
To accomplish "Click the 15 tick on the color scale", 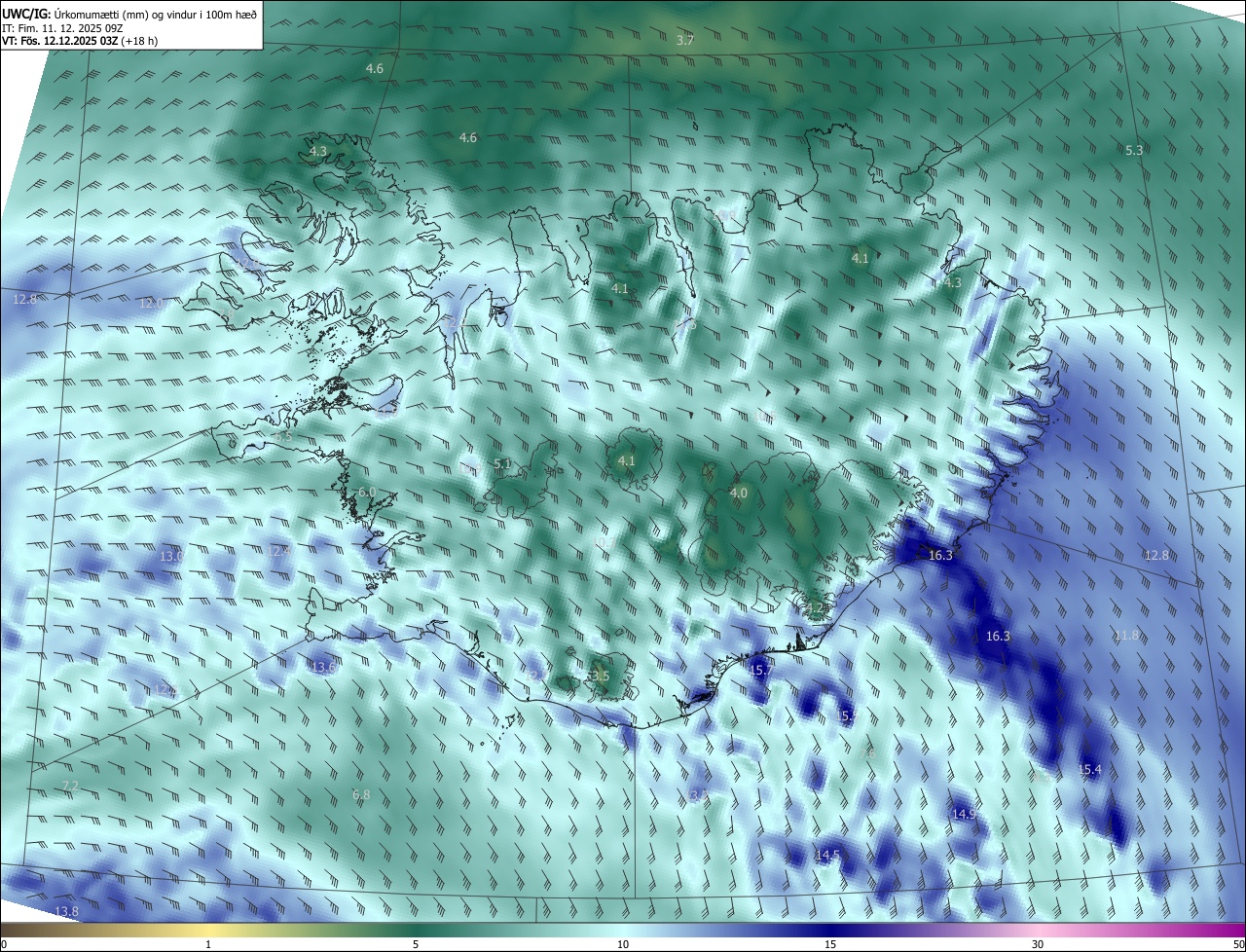I will tap(830, 944).
